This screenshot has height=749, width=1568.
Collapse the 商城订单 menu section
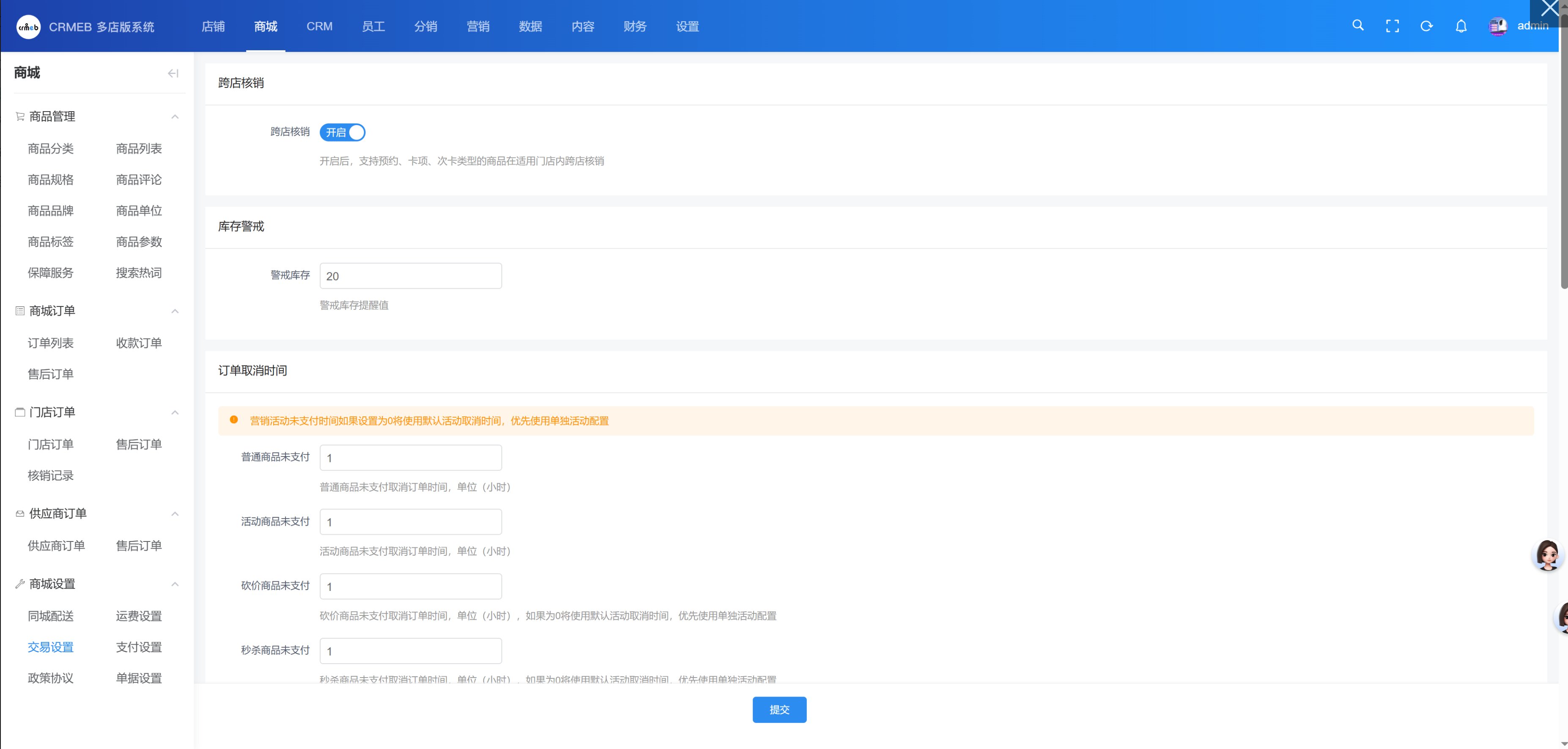tap(175, 312)
